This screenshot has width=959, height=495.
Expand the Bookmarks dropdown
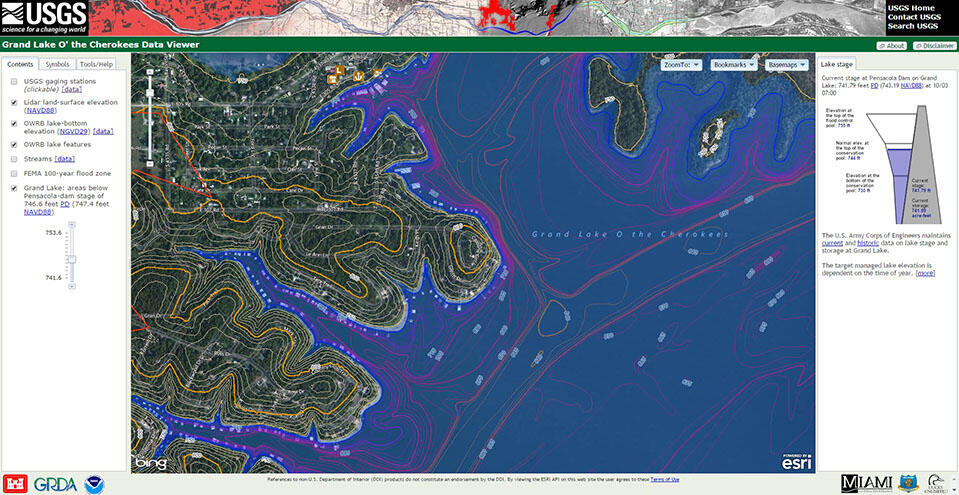733,64
